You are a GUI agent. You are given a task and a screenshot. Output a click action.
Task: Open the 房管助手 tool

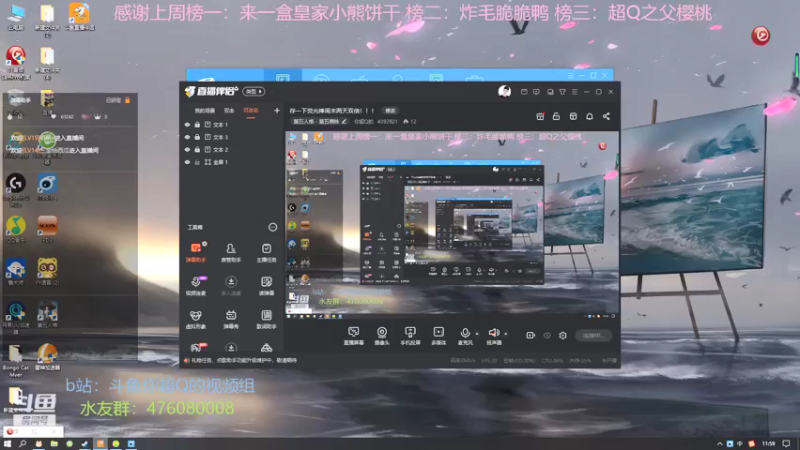(231, 252)
